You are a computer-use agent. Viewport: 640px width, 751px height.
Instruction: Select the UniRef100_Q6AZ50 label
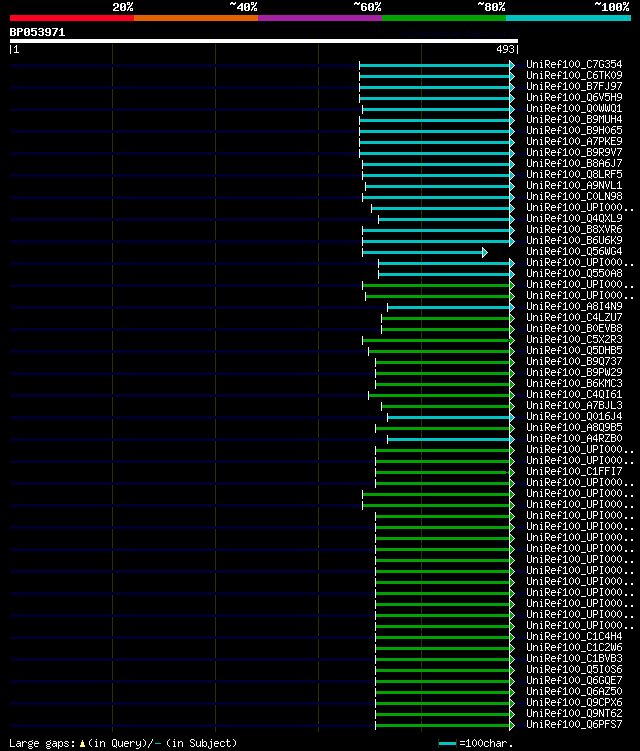tap(574, 692)
